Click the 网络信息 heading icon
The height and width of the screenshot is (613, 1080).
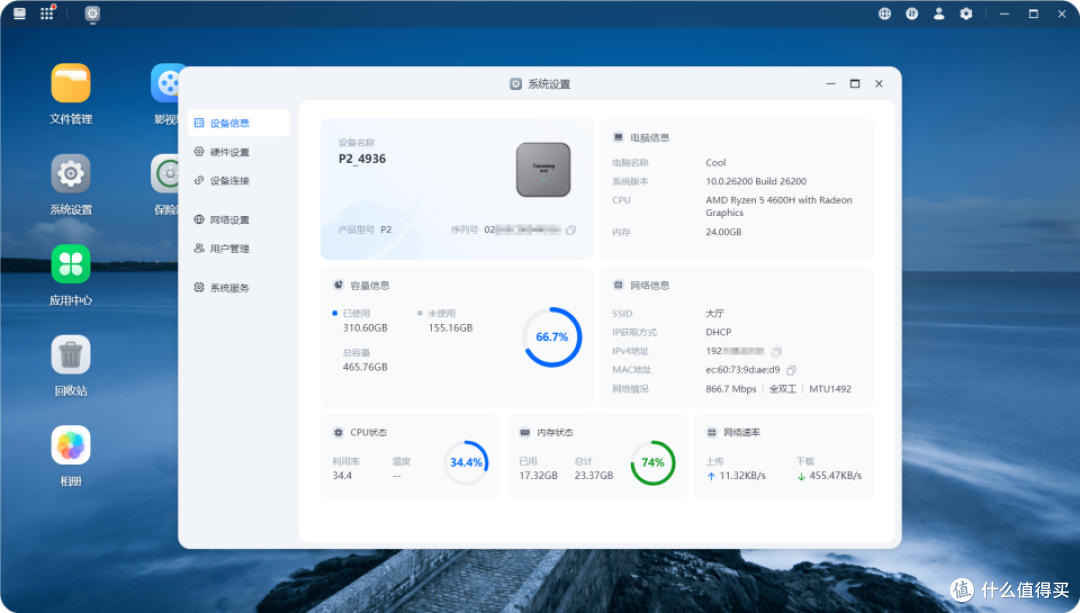(x=618, y=285)
